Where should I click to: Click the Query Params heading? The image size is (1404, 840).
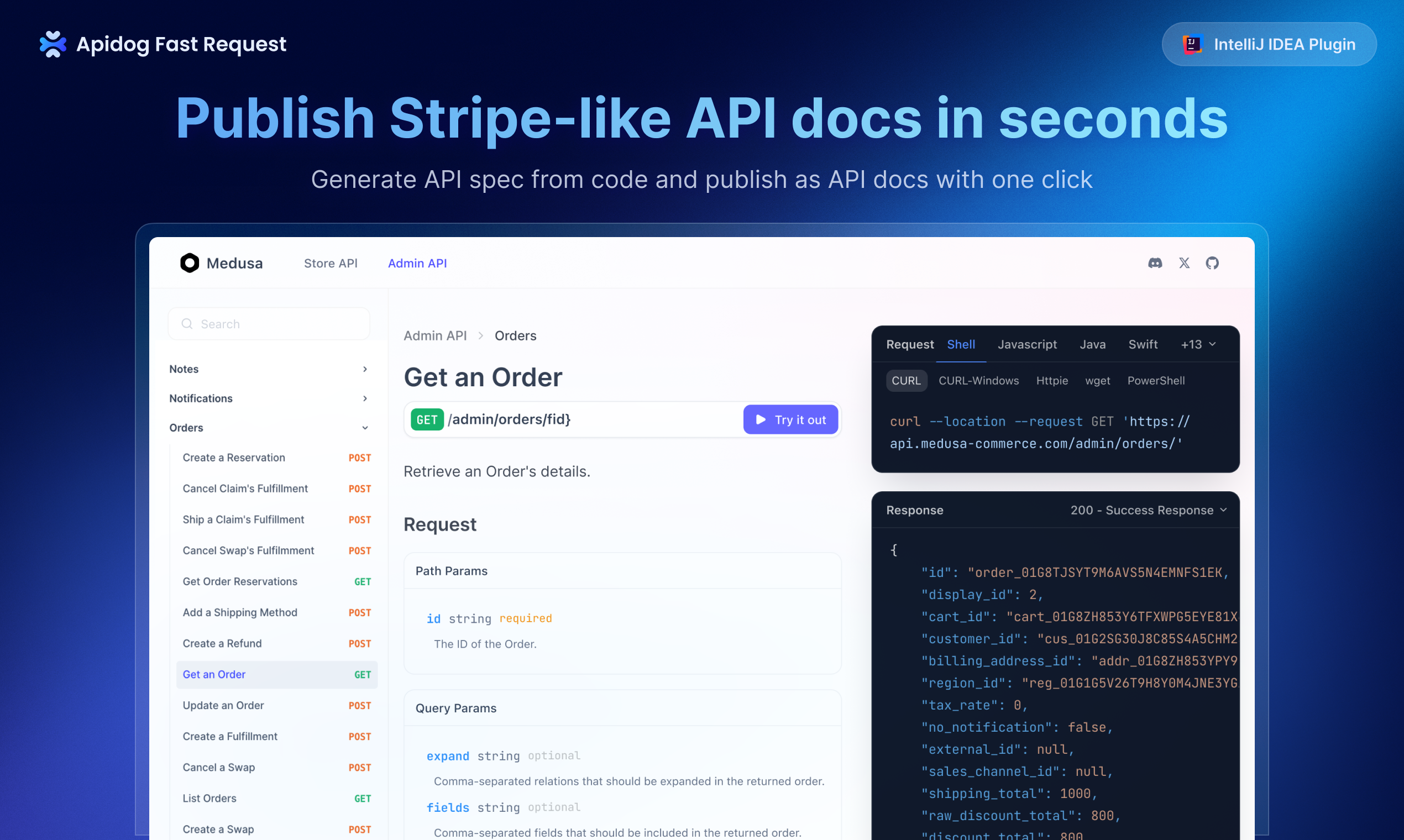point(455,708)
